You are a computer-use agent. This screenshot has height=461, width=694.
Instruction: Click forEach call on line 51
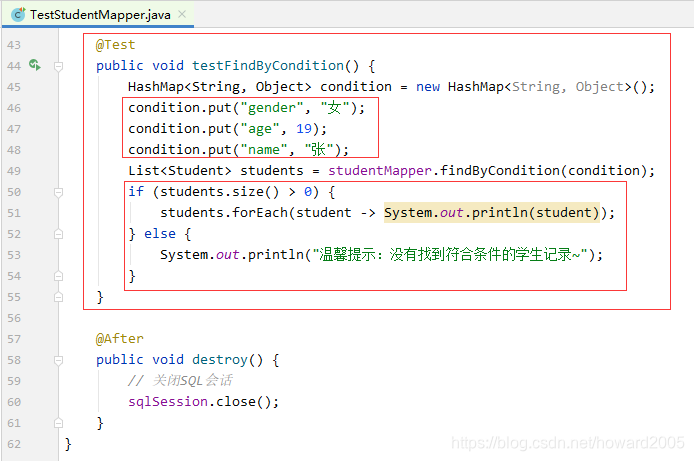(260, 212)
